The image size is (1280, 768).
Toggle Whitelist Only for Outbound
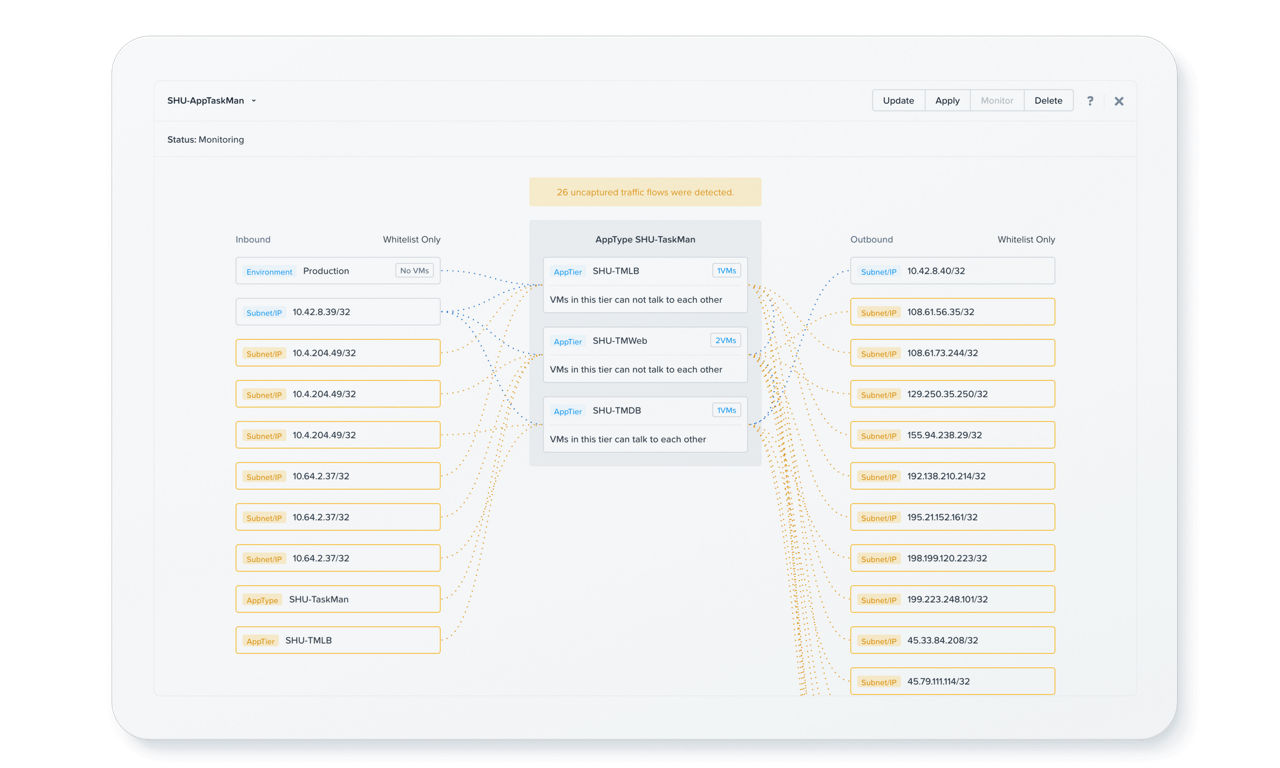pyautogui.click(x=1025, y=240)
